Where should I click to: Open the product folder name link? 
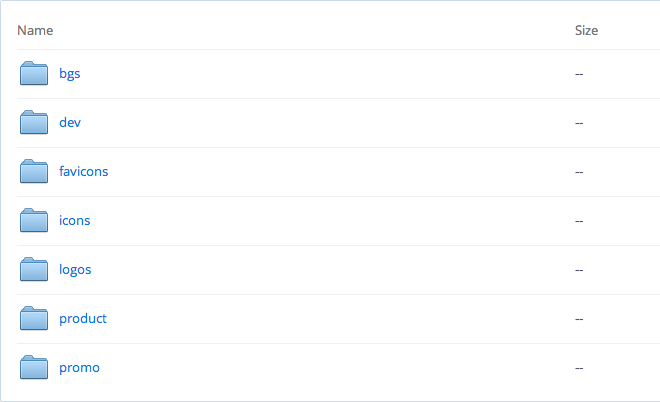[x=83, y=319]
